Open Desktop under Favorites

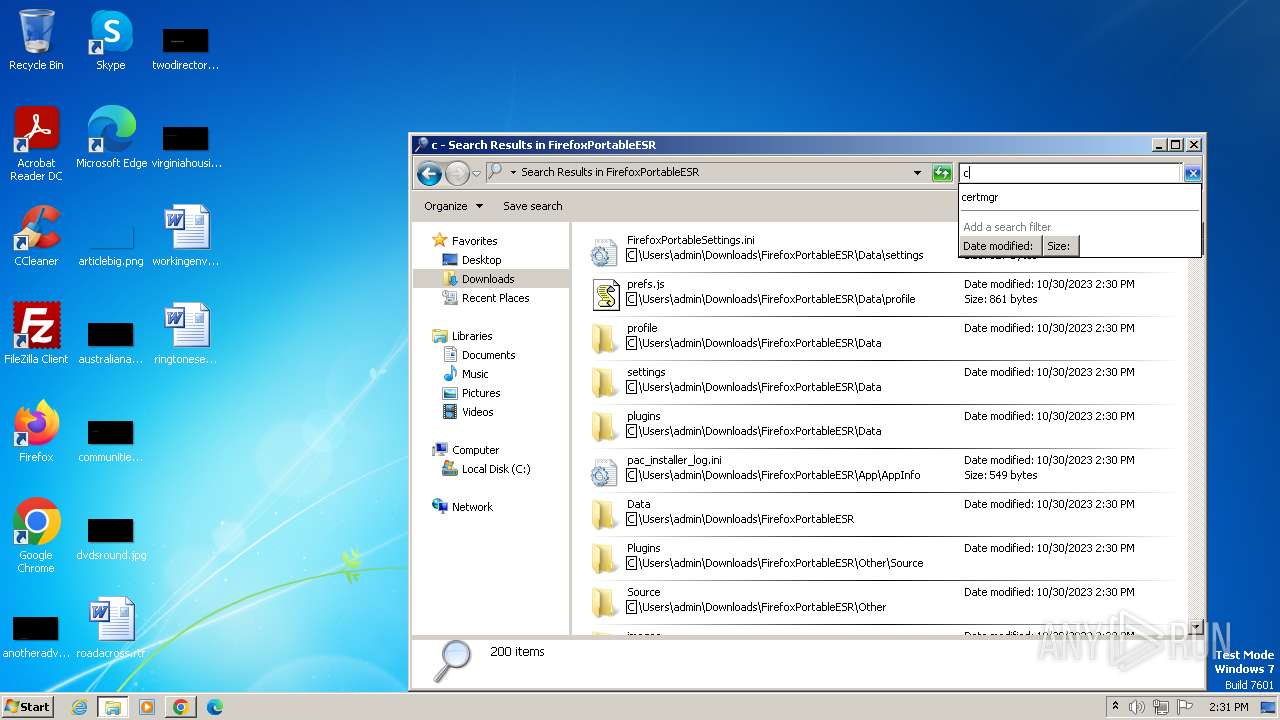[481, 260]
